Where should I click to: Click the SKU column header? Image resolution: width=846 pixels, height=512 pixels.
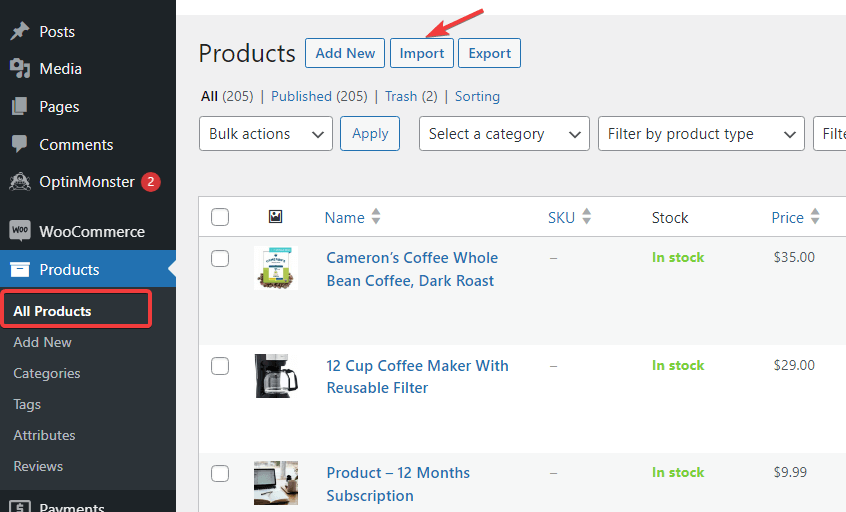(x=561, y=217)
